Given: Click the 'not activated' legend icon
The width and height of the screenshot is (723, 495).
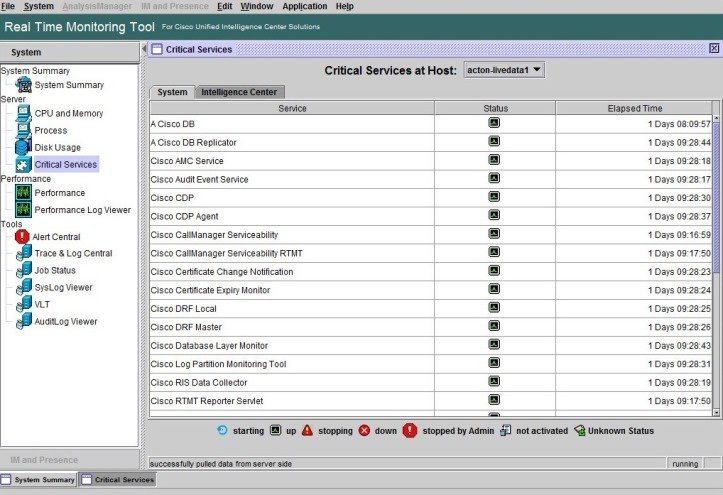Looking at the screenshot, I should 505,430.
